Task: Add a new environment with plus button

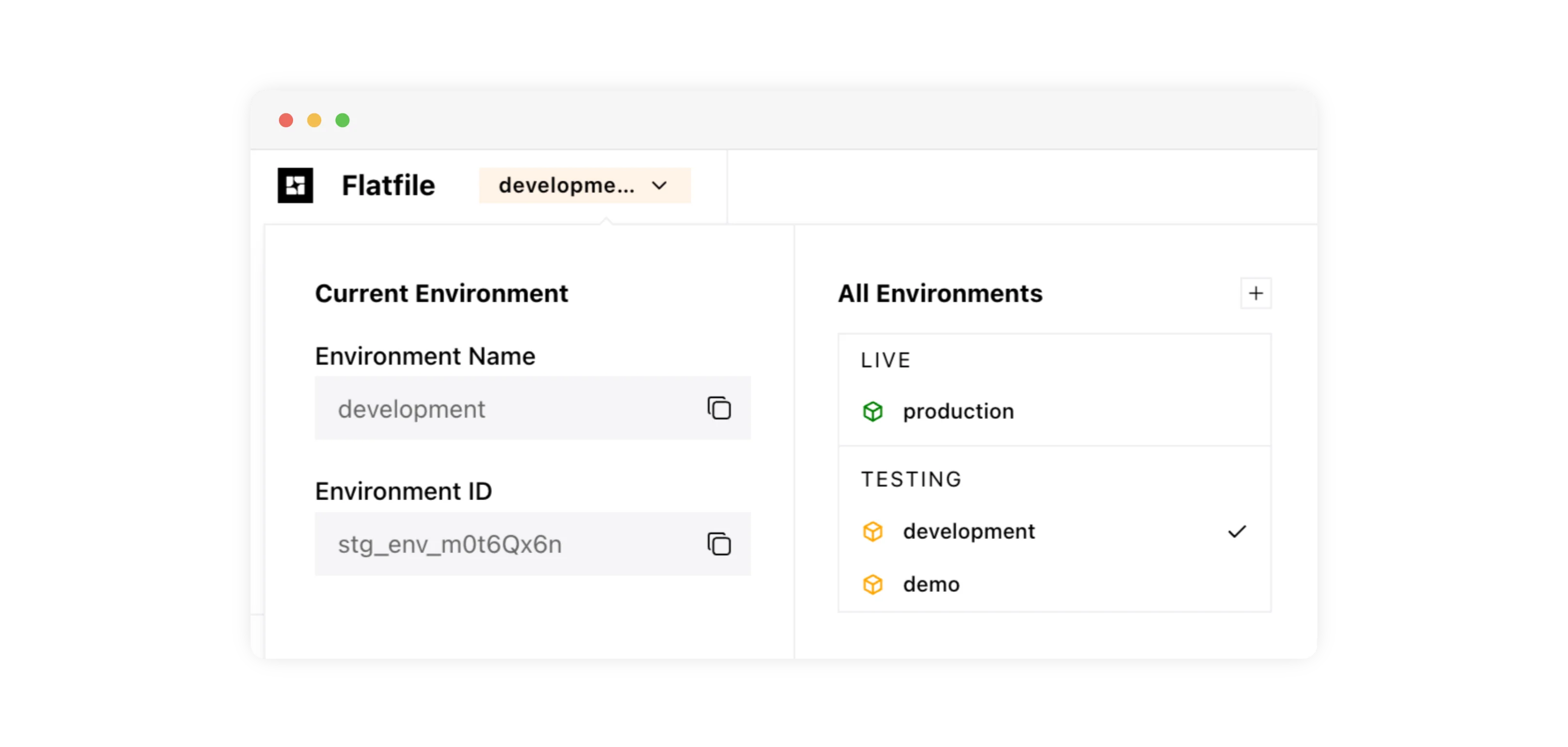Action: click(x=1256, y=293)
